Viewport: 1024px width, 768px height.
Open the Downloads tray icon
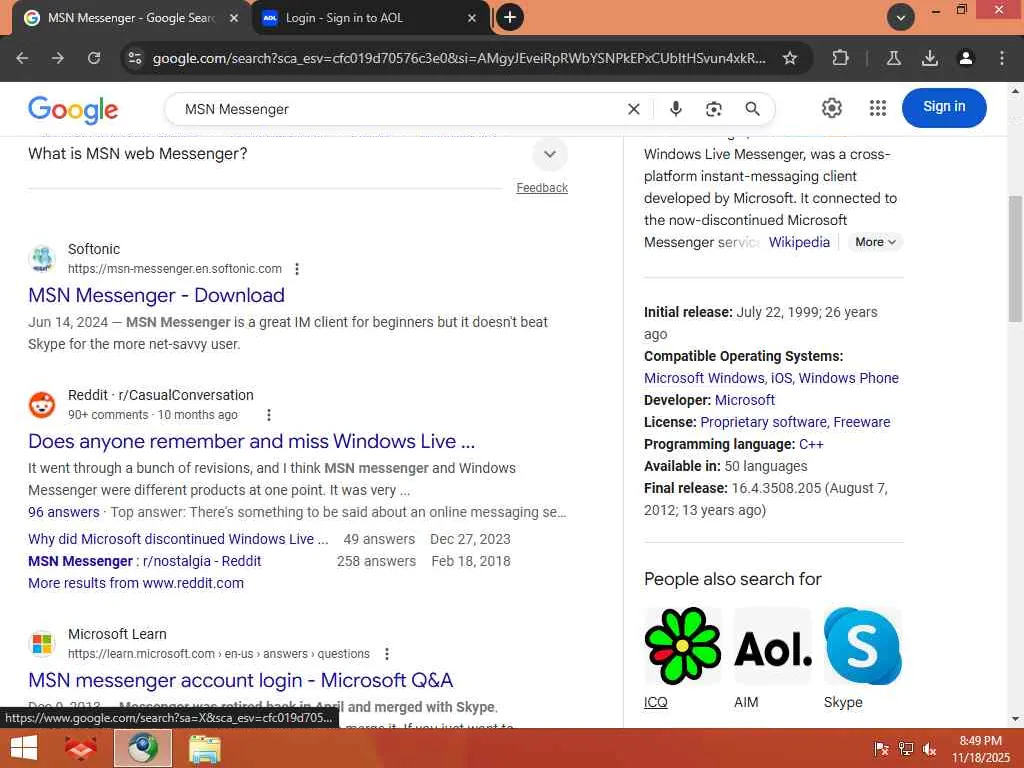(x=930, y=58)
